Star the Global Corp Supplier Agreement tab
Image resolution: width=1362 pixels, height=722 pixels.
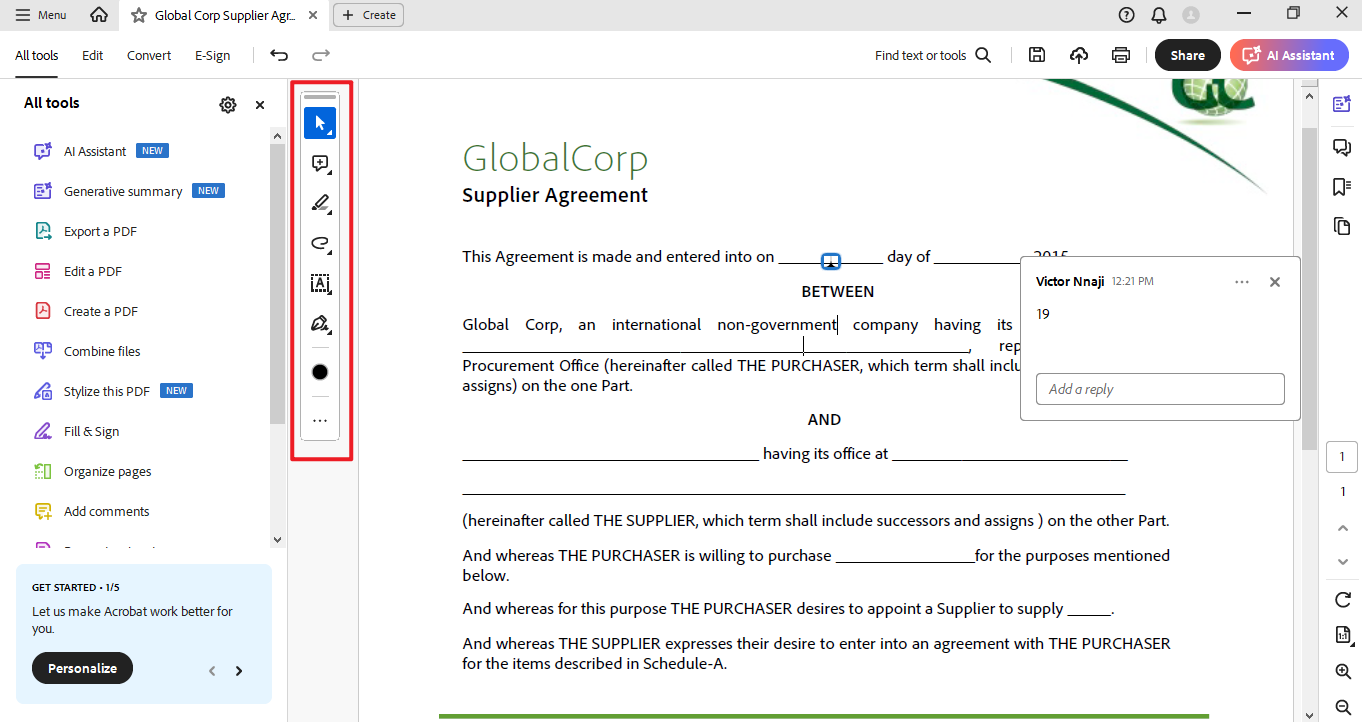coord(139,15)
